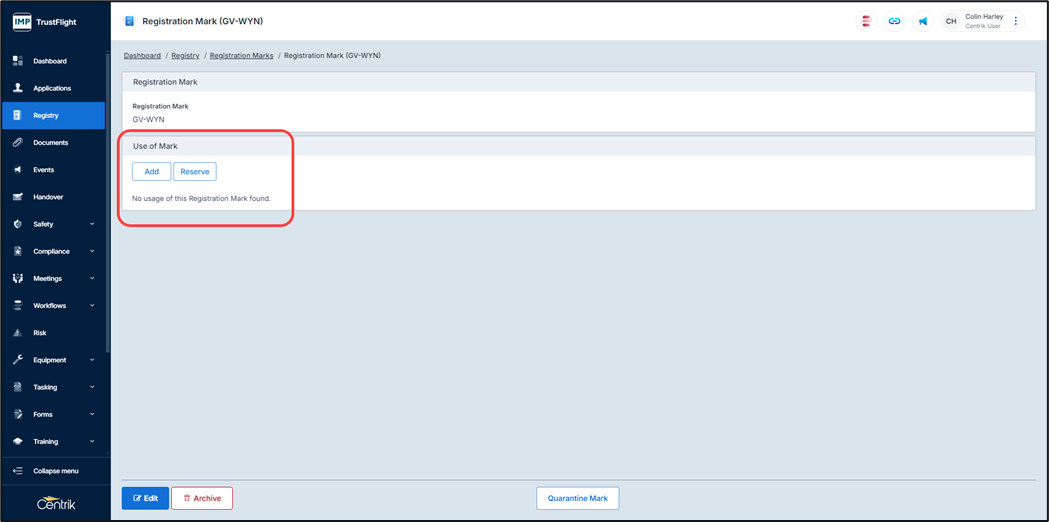Expand the Meetings menu chevron
This screenshot has width=1049, height=522.
(x=92, y=278)
